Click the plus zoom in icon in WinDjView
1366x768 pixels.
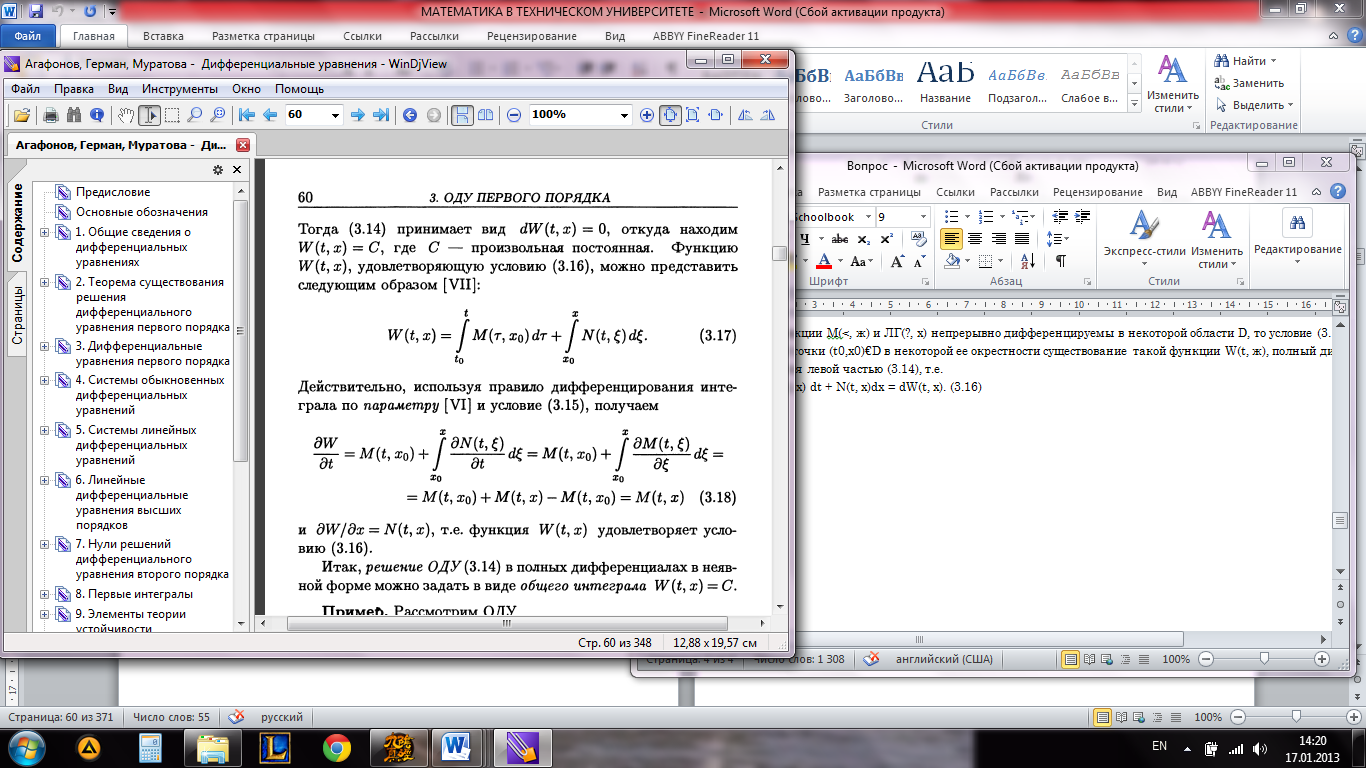(x=647, y=115)
